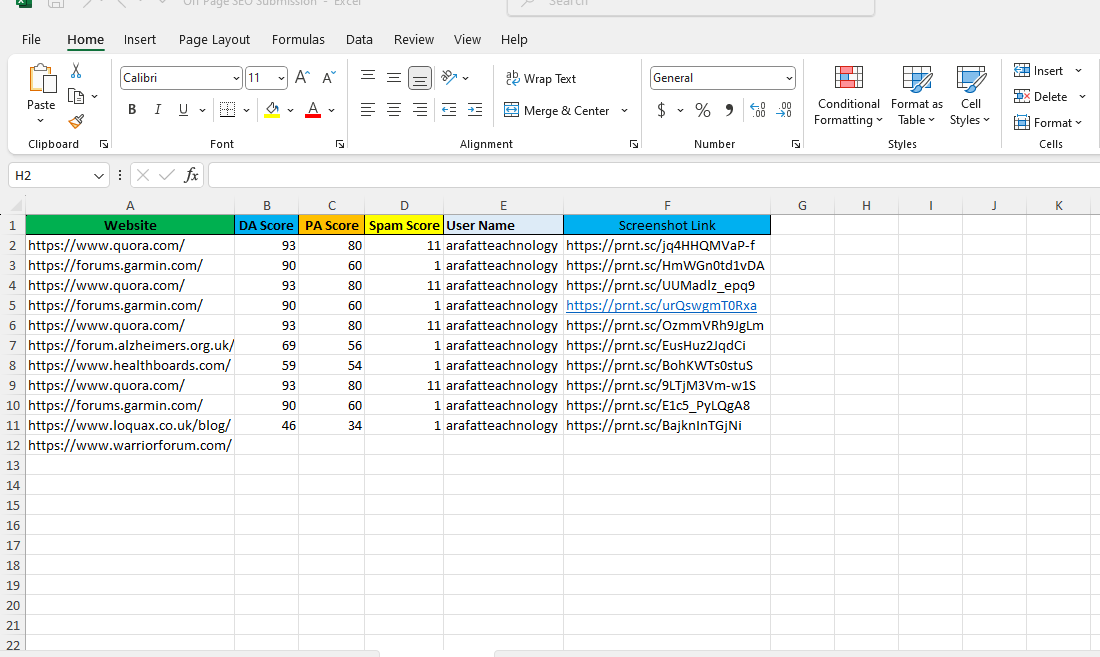Select the Spam Score header cell
1100x657 pixels.
coord(404,225)
